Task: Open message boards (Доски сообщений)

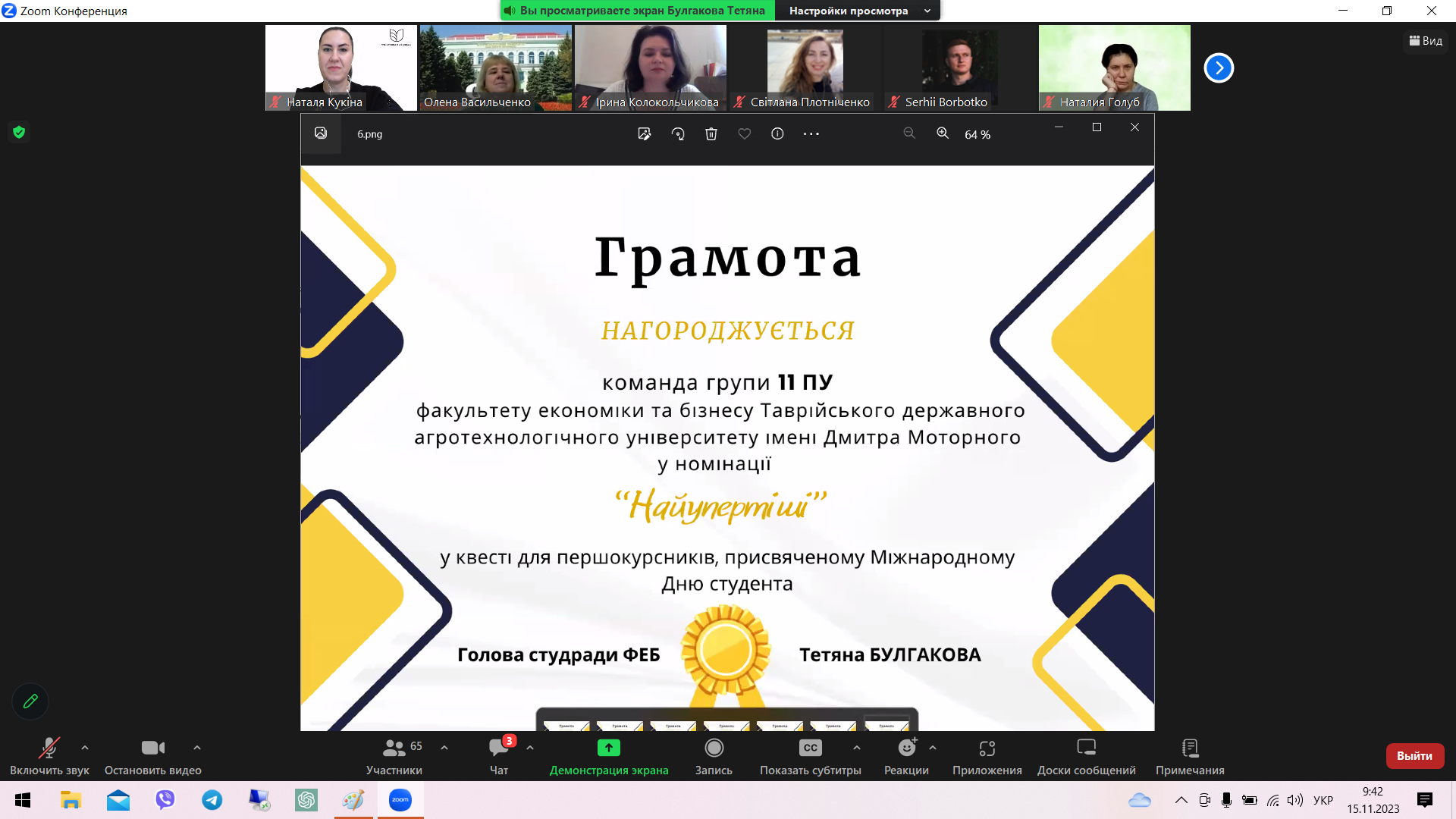Action: (1086, 748)
